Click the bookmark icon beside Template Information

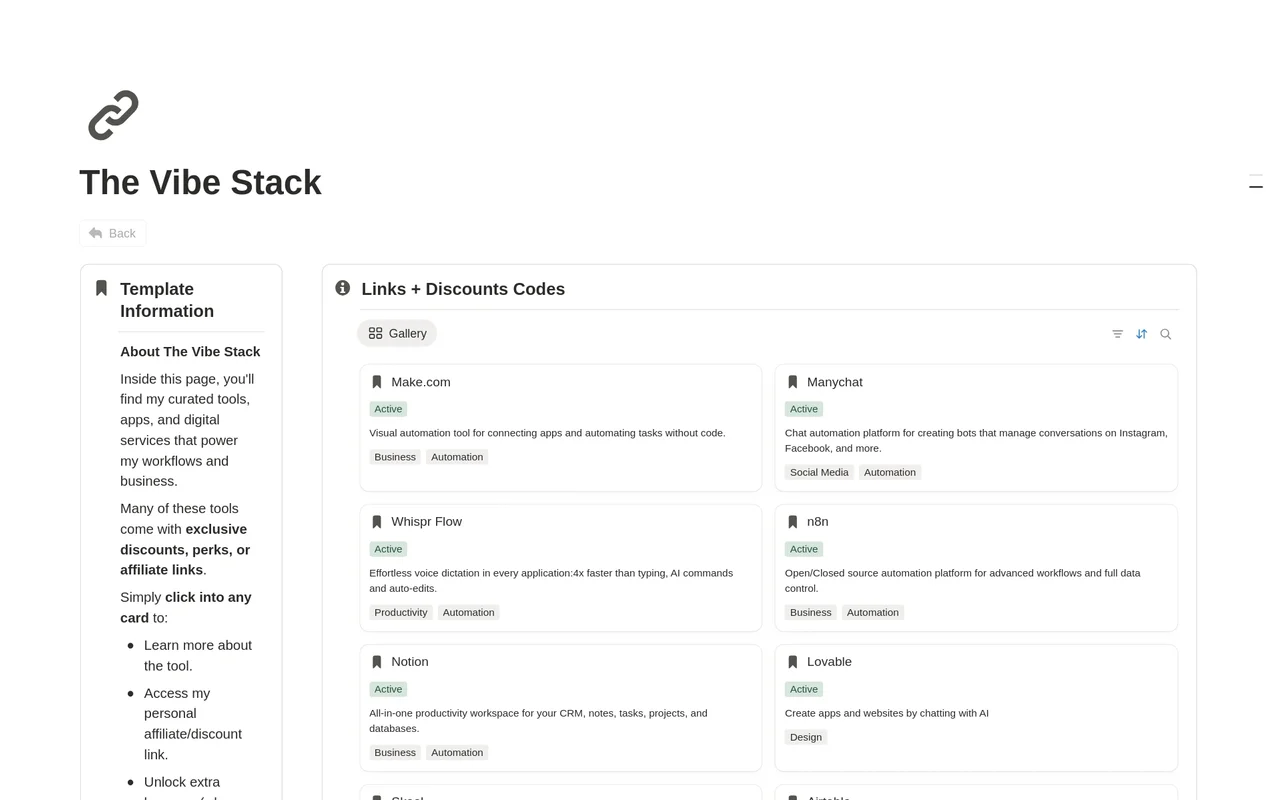point(101,288)
